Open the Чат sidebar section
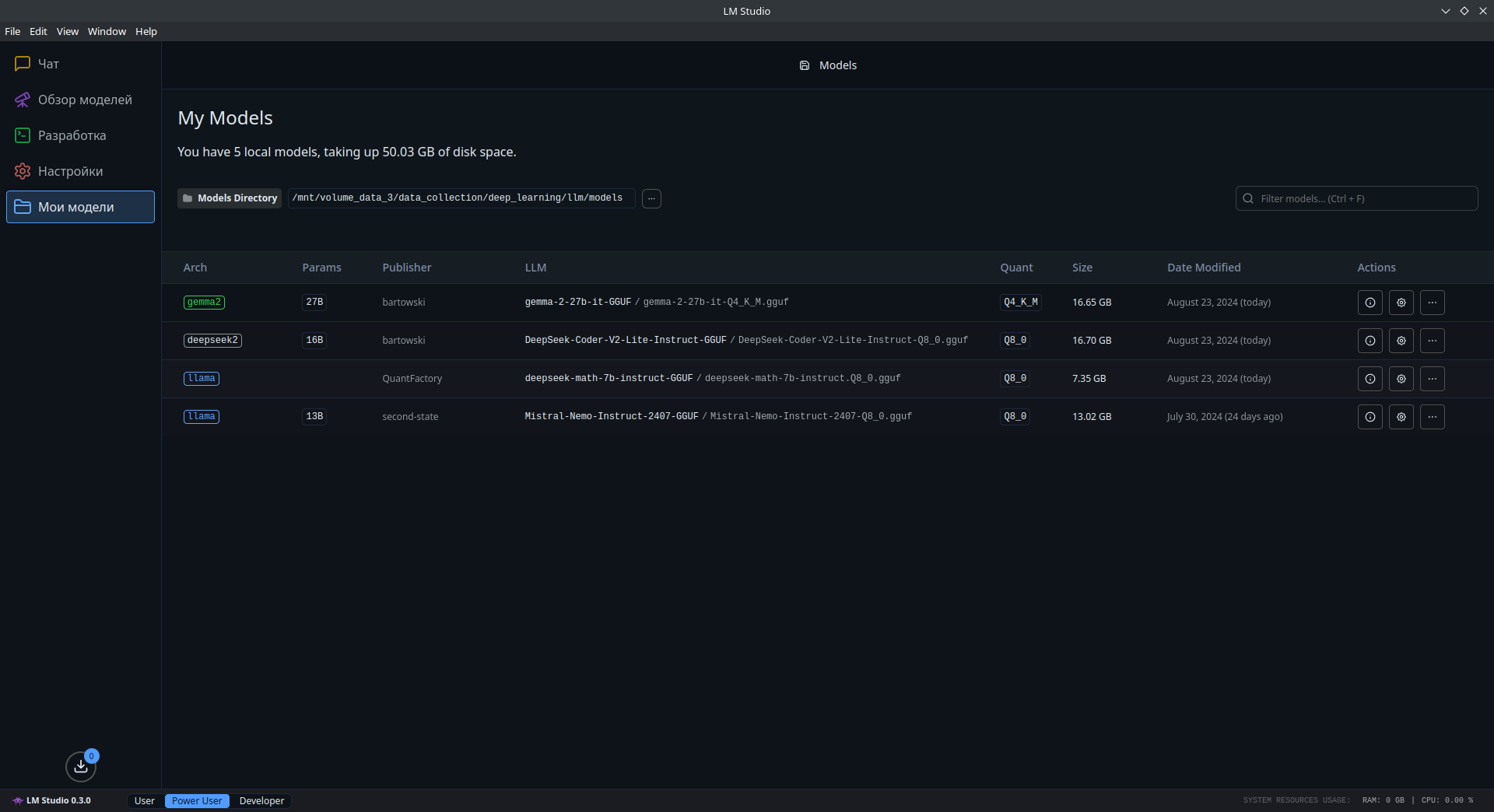 tap(80, 64)
